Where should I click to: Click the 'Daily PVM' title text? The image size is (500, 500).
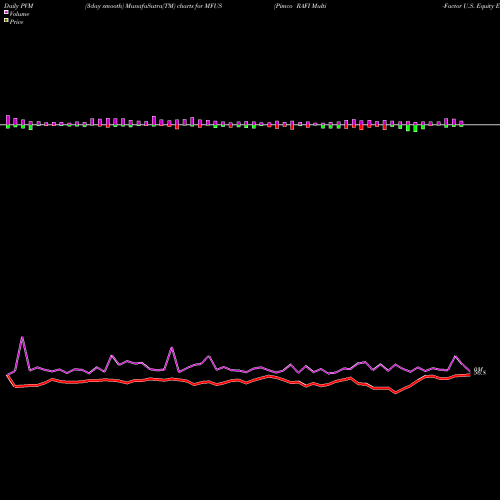click(x=19, y=6)
